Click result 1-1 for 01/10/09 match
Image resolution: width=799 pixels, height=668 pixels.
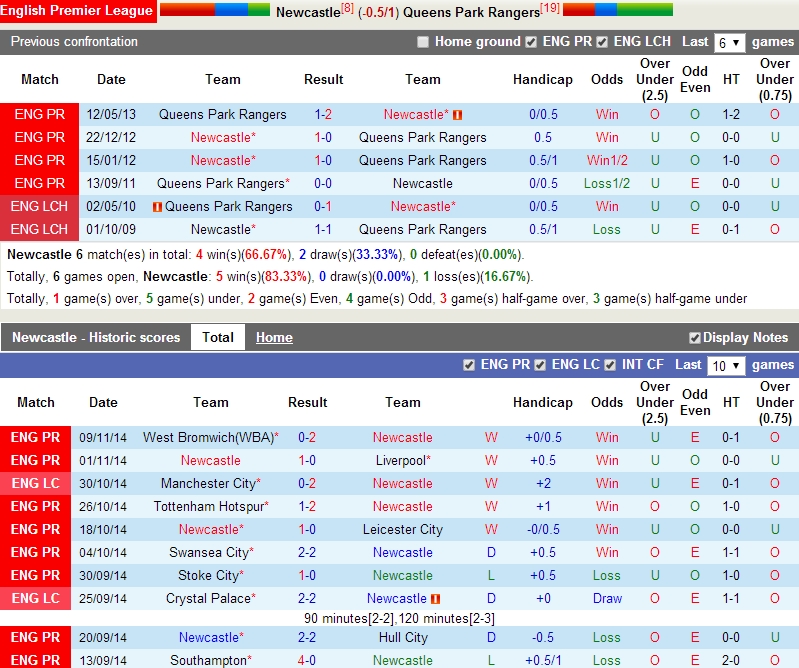tap(323, 229)
